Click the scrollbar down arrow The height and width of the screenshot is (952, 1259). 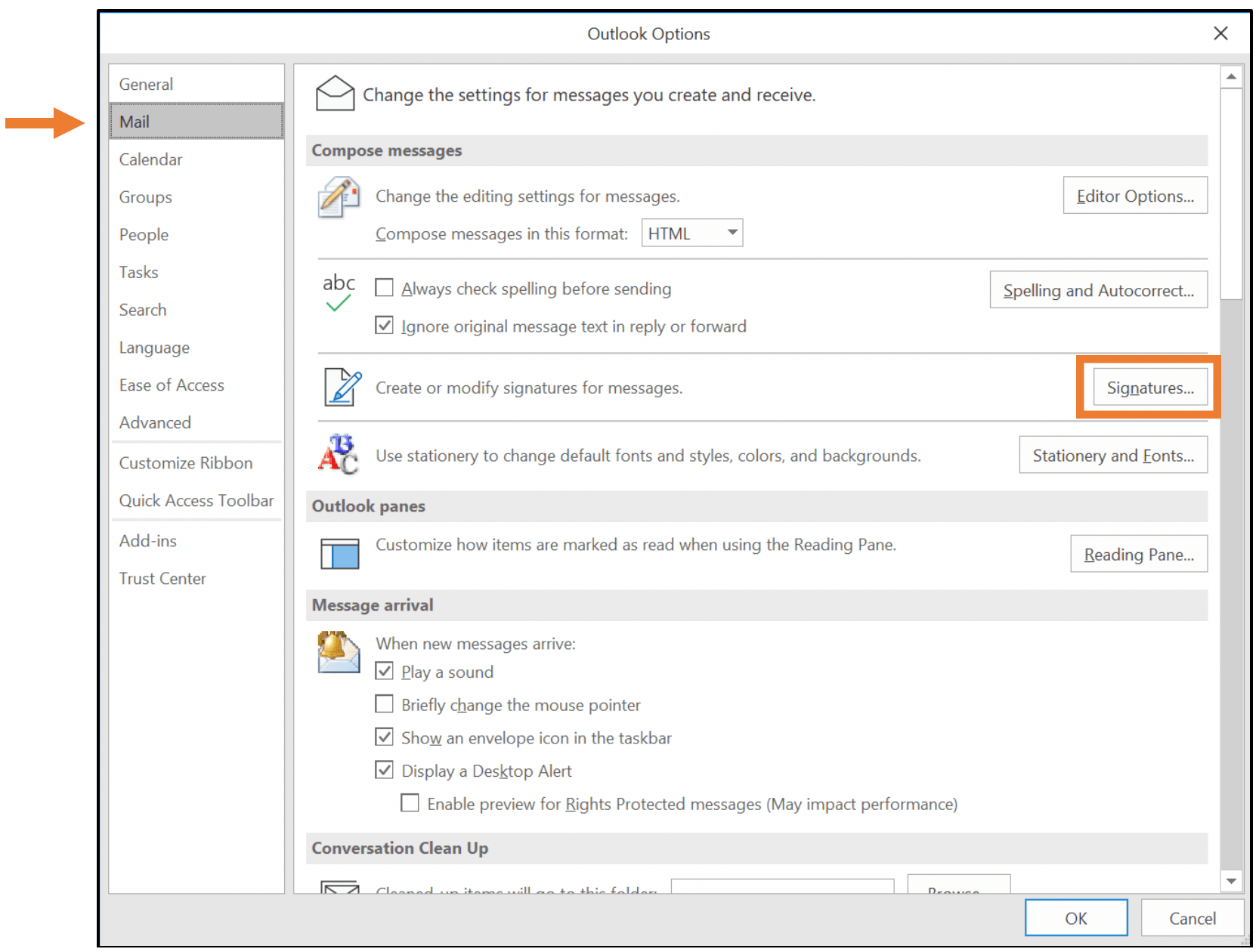click(x=1230, y=880)
